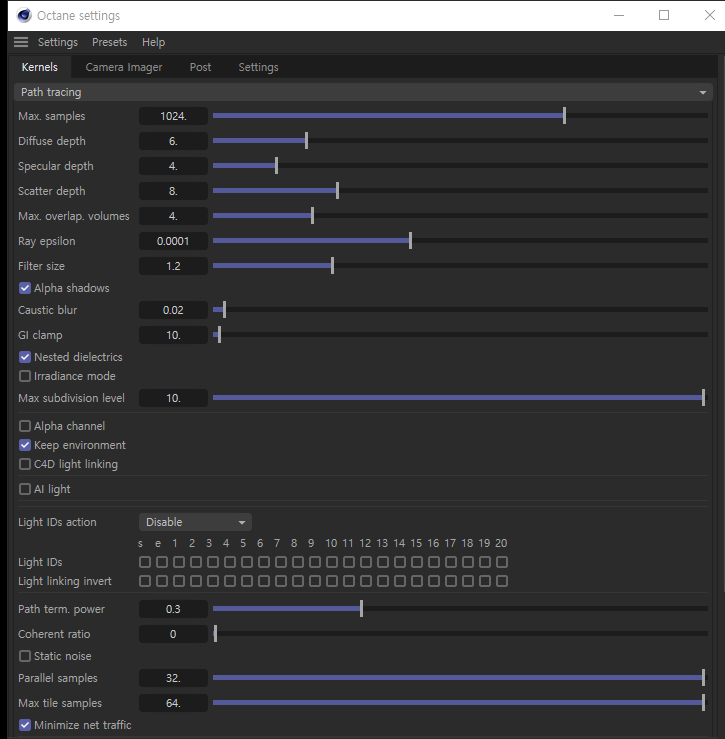Enable the Alpha channel checkbox

pyautogui.click(x=25, y=426)
